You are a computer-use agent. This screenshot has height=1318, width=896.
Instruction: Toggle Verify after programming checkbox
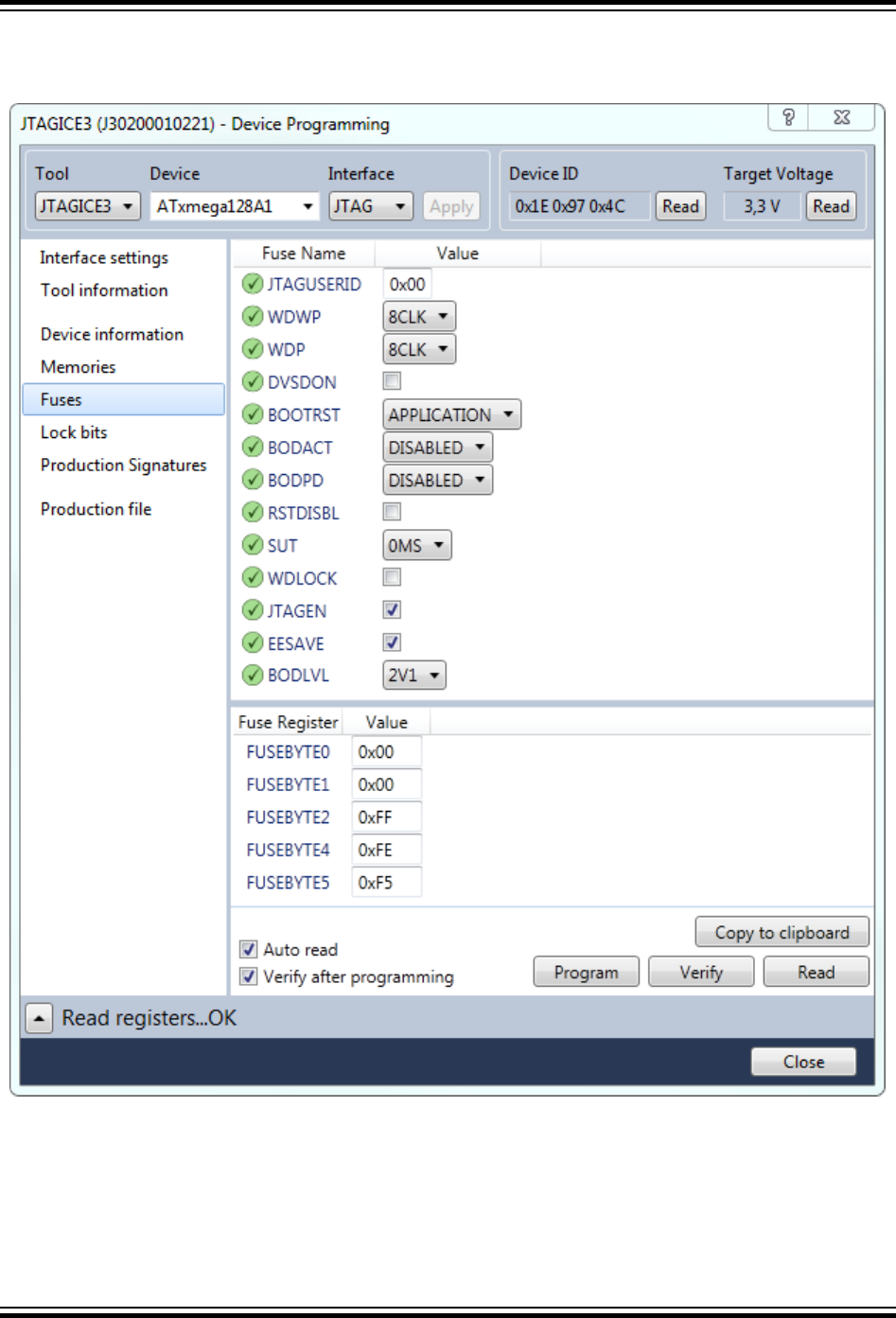pos(249,976)
